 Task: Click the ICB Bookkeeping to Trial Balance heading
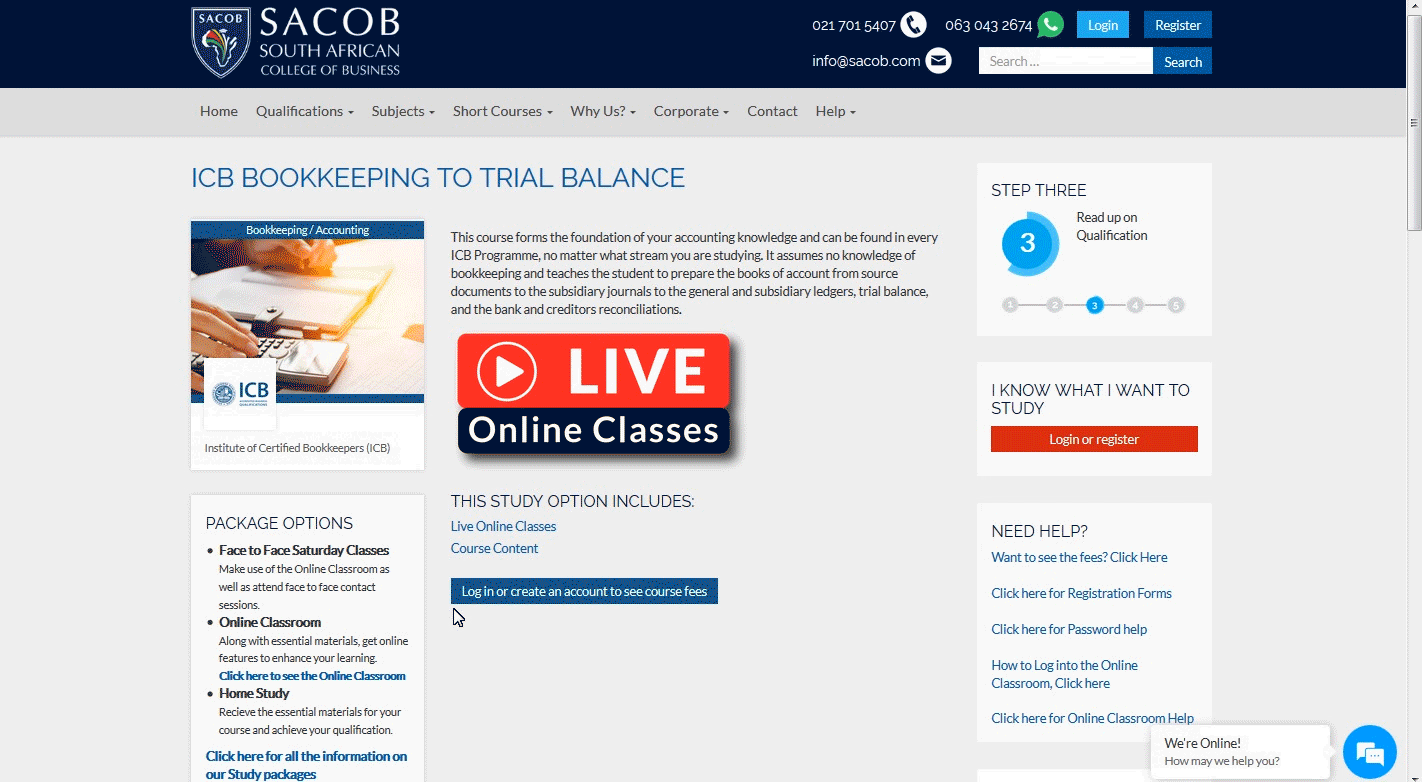(x=438, y=178)
